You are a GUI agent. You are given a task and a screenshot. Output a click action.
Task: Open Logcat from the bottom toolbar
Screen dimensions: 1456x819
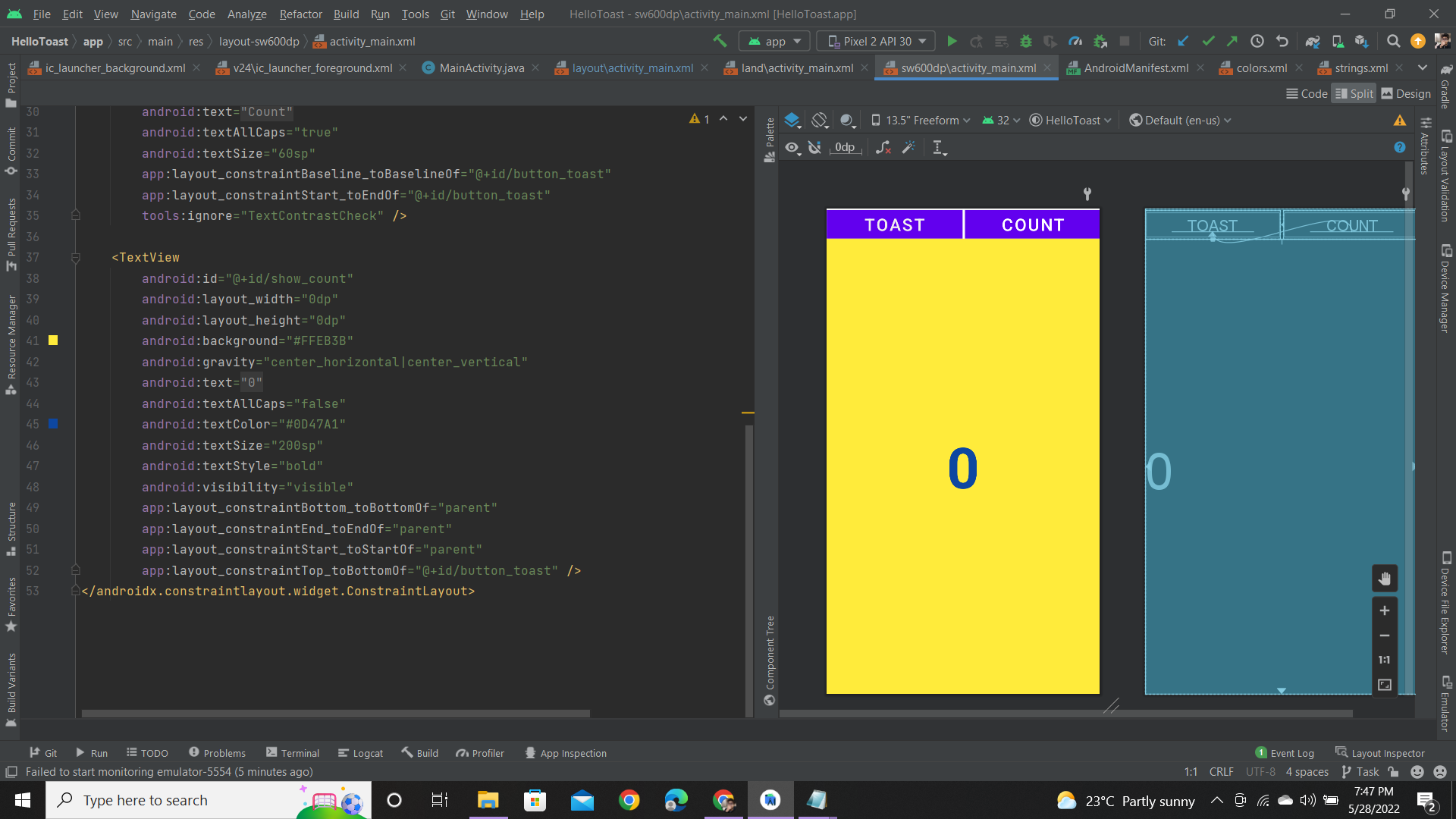point(360,752)
